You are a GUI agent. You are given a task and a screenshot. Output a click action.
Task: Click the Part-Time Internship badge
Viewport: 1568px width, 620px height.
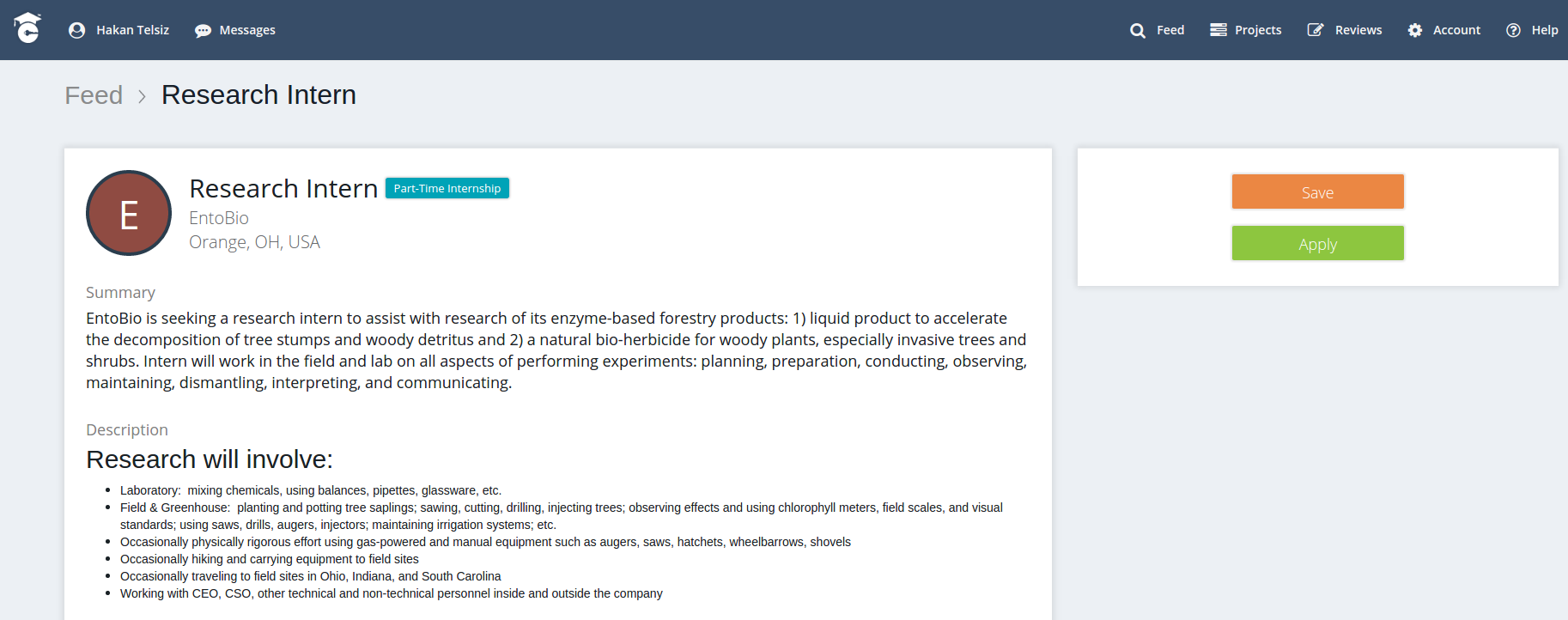(x=447, y=188)
